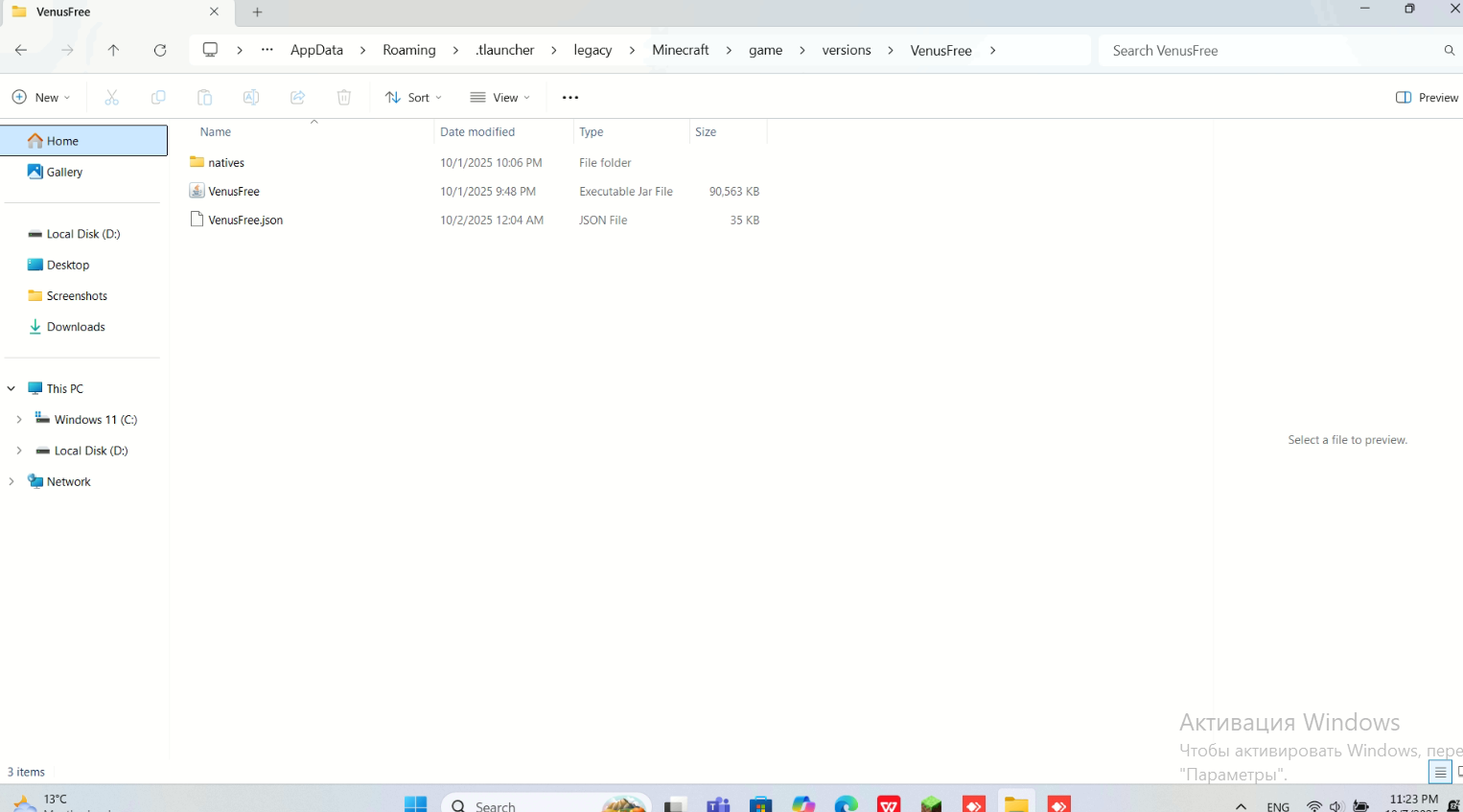1463x812 pixels.
Task: Select Downloads in the sidebar
Action: click(x=76, y=327)
